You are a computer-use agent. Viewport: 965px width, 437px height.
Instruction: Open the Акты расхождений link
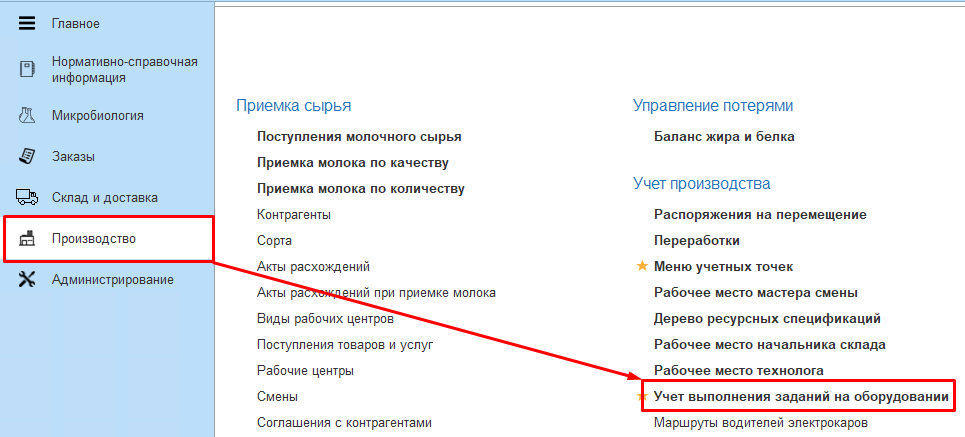(x=313, y=267)
